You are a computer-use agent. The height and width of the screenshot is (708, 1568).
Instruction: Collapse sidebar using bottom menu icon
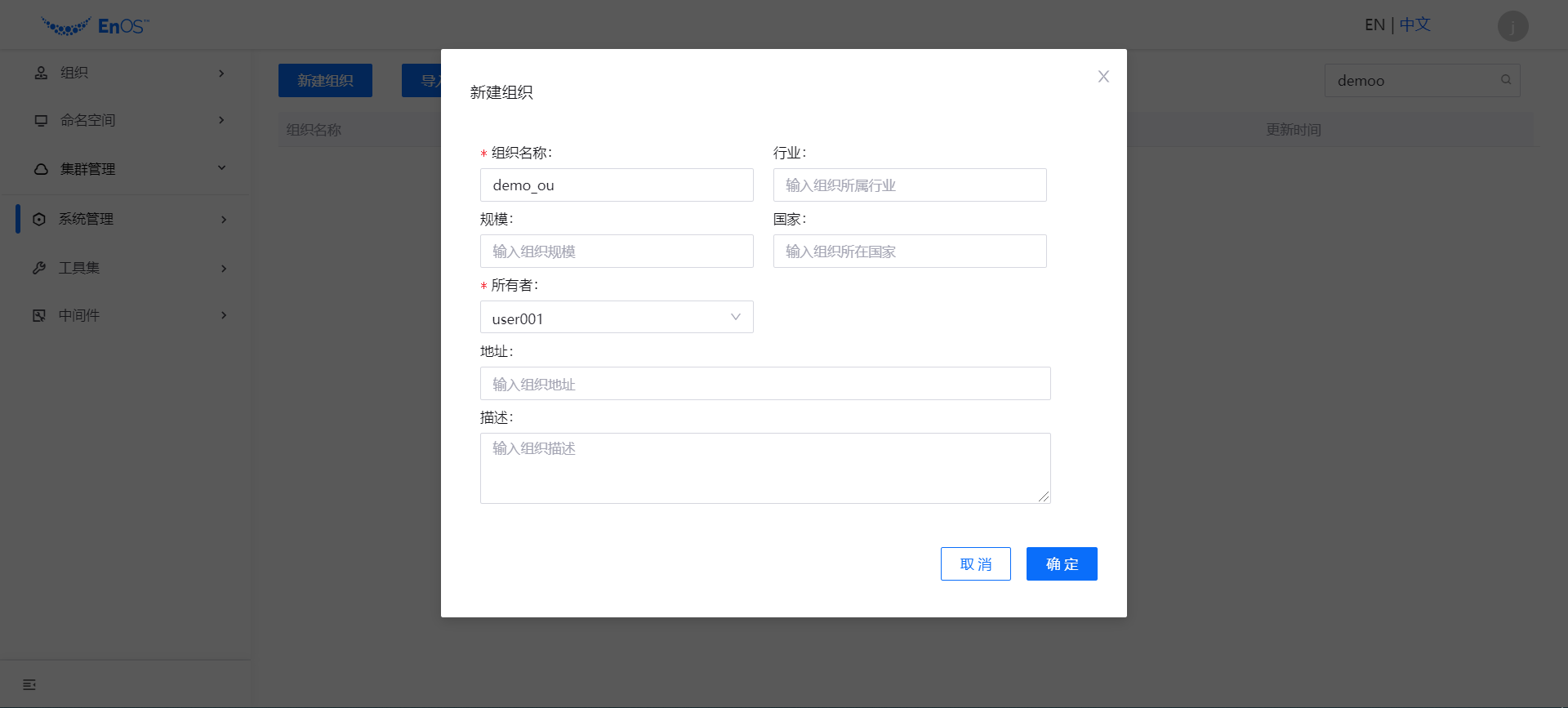pos(29,684)
